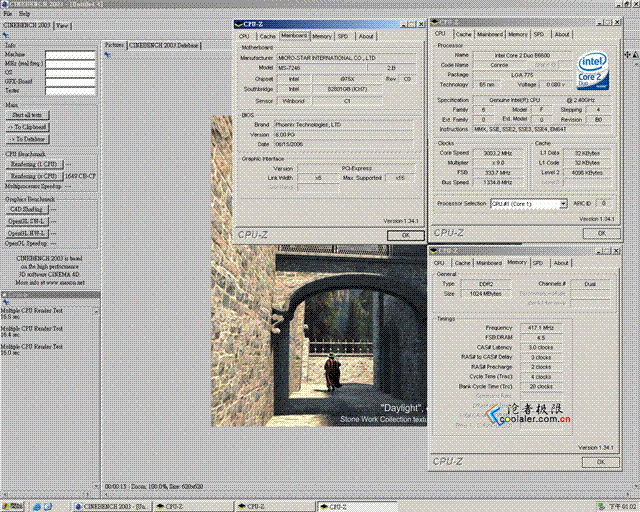Click the rendered Daylight image
Image resolution: width=640 pixels, height=512 pixels.
[x=319, y=335]
